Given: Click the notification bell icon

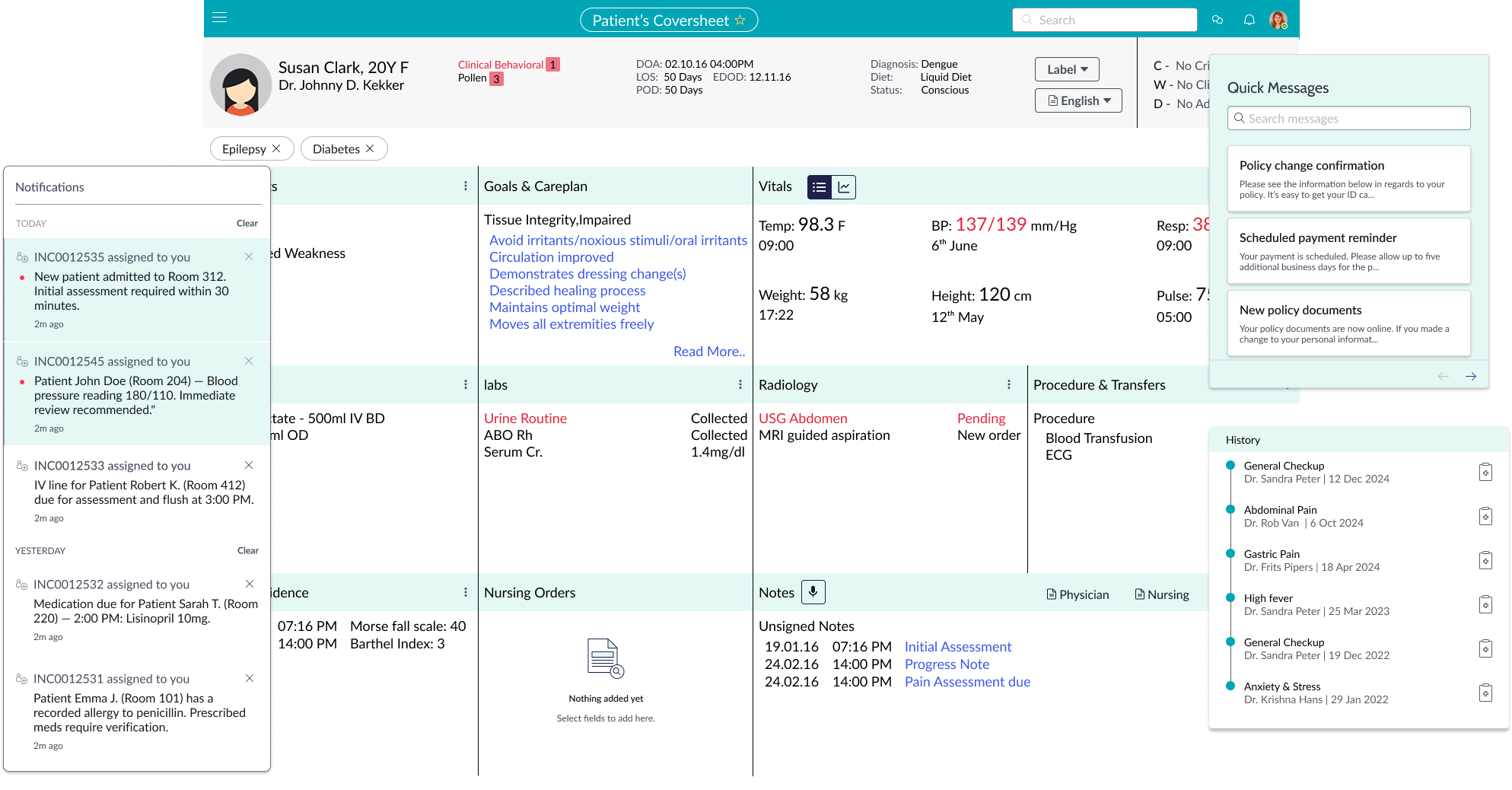Looking at the screenshot, I should pos(1249,20).
